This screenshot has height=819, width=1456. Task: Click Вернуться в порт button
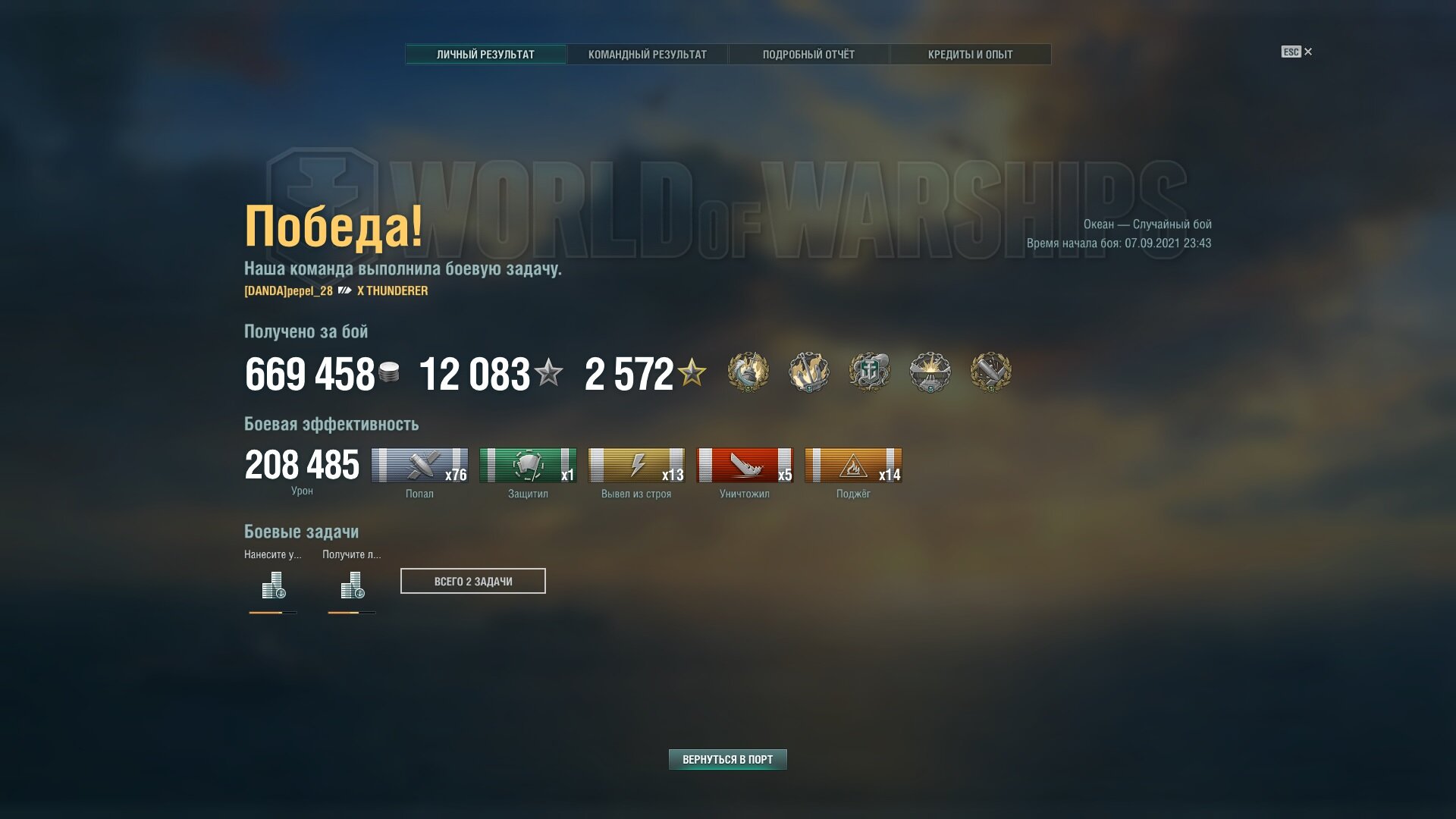(728, 760)
